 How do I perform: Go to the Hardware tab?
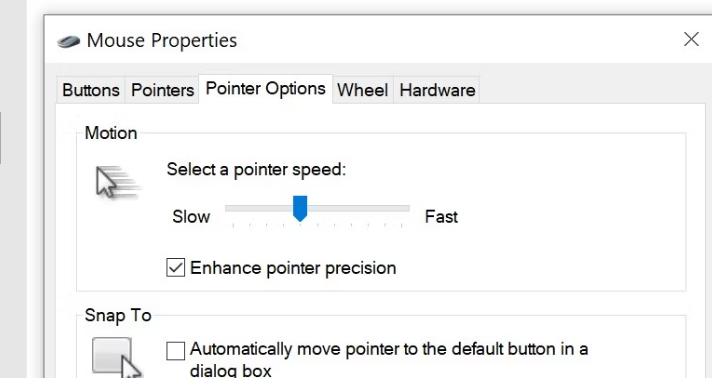(x=437, y=90)
